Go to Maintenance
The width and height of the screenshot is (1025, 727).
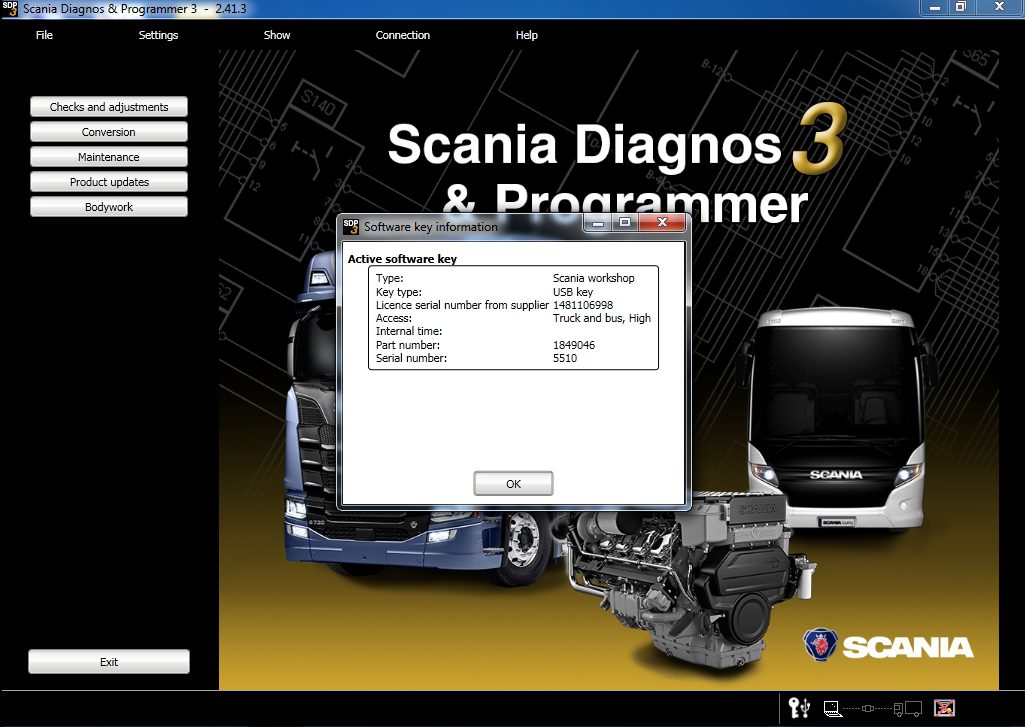tap(109, 157)
